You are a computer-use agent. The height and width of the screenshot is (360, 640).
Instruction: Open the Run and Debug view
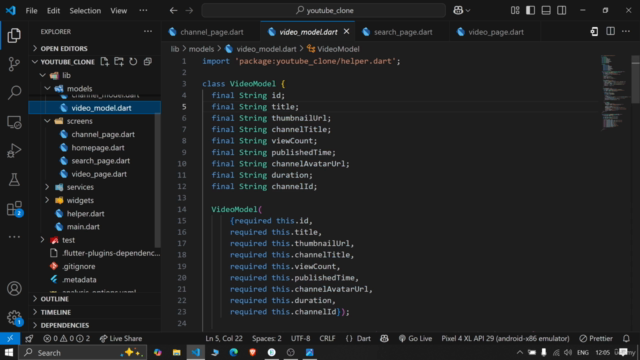[x=14, y=151]
